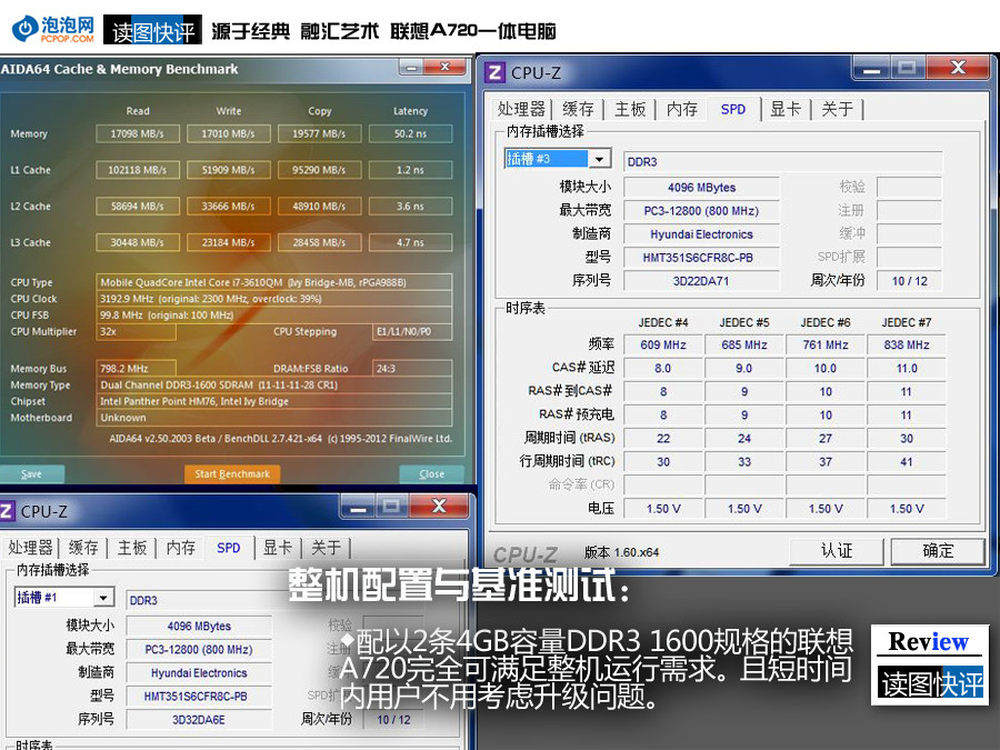Click the 泡泡网 PCPOP.COM logo

53,29
